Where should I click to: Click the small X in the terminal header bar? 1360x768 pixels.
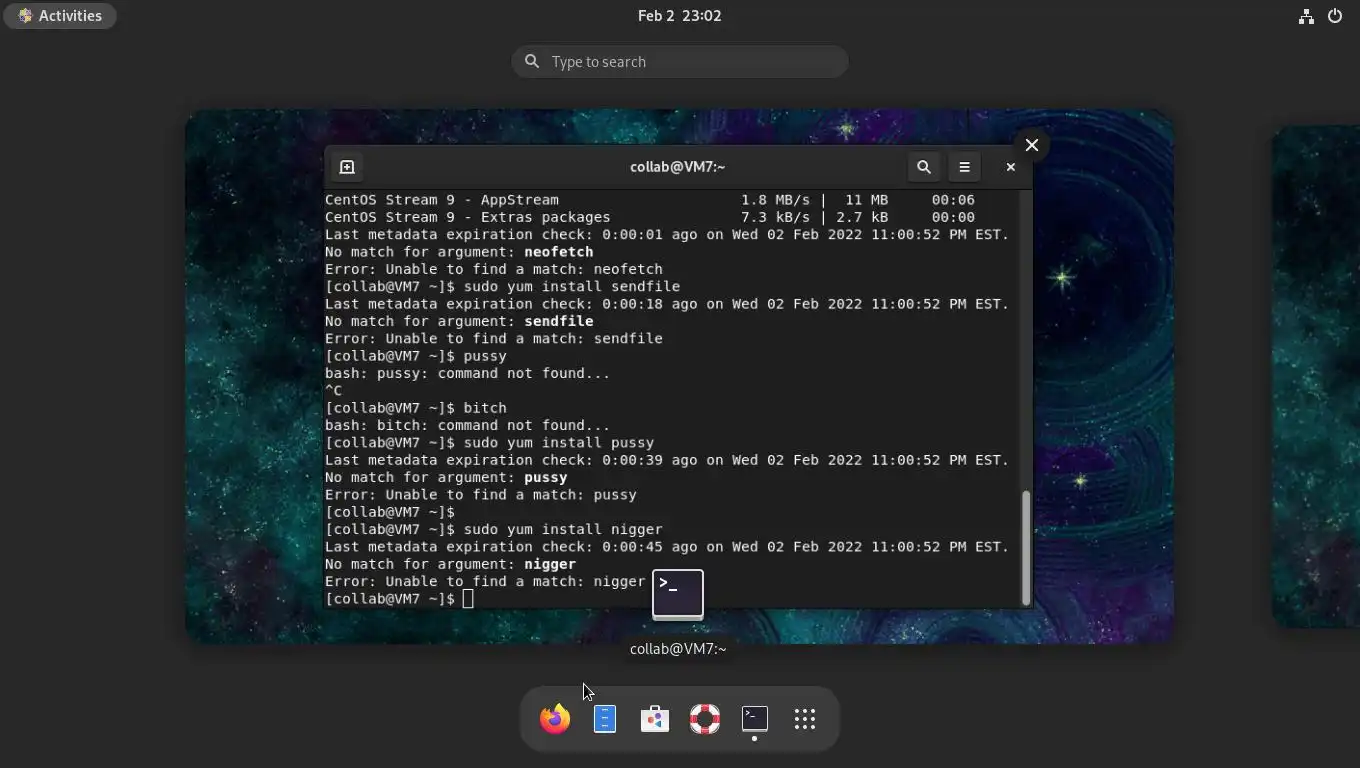pyautogui.click(x=1010, y=167)
